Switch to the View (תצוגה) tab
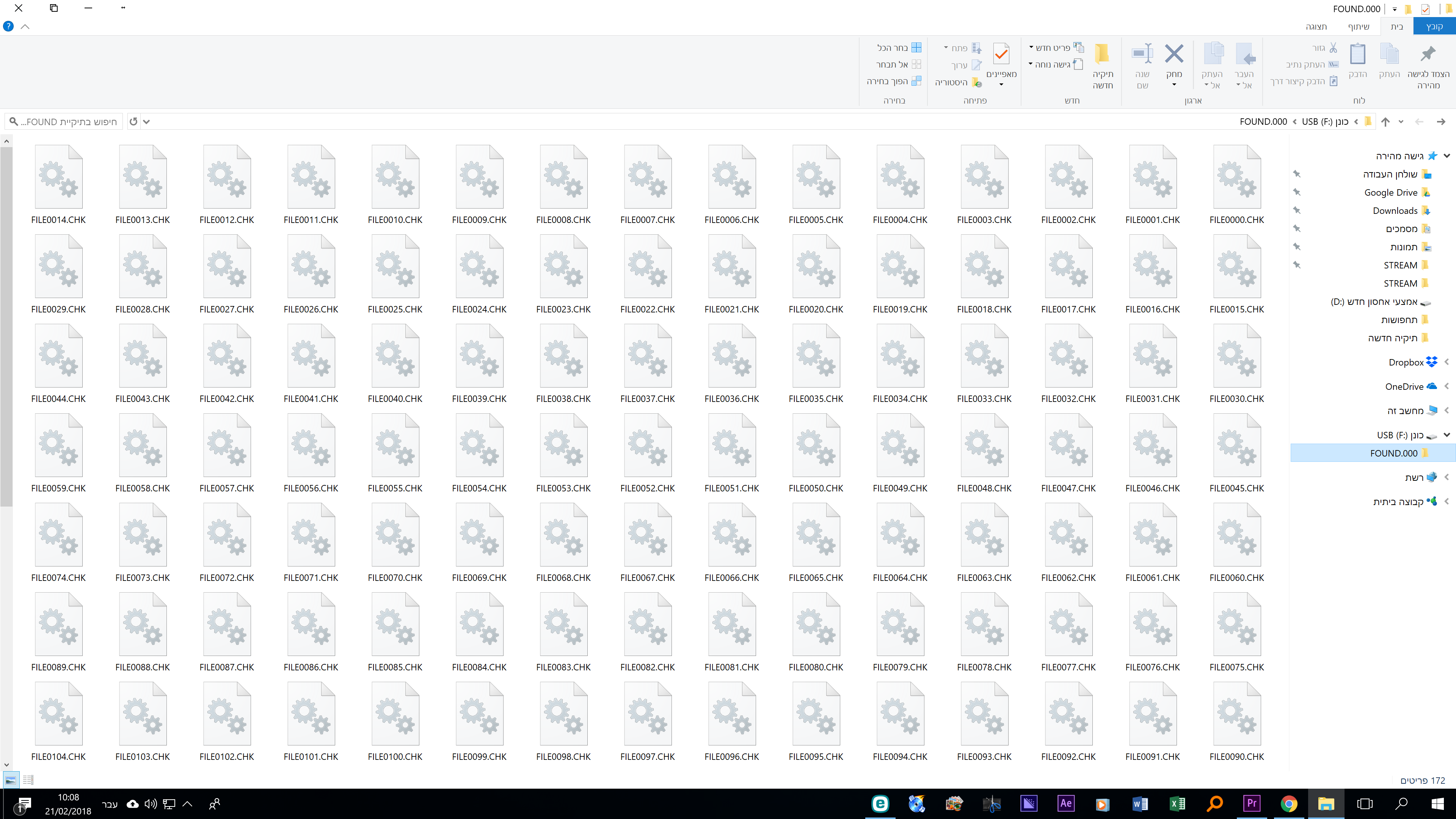1456x819 pixels. click(1316, 27)
